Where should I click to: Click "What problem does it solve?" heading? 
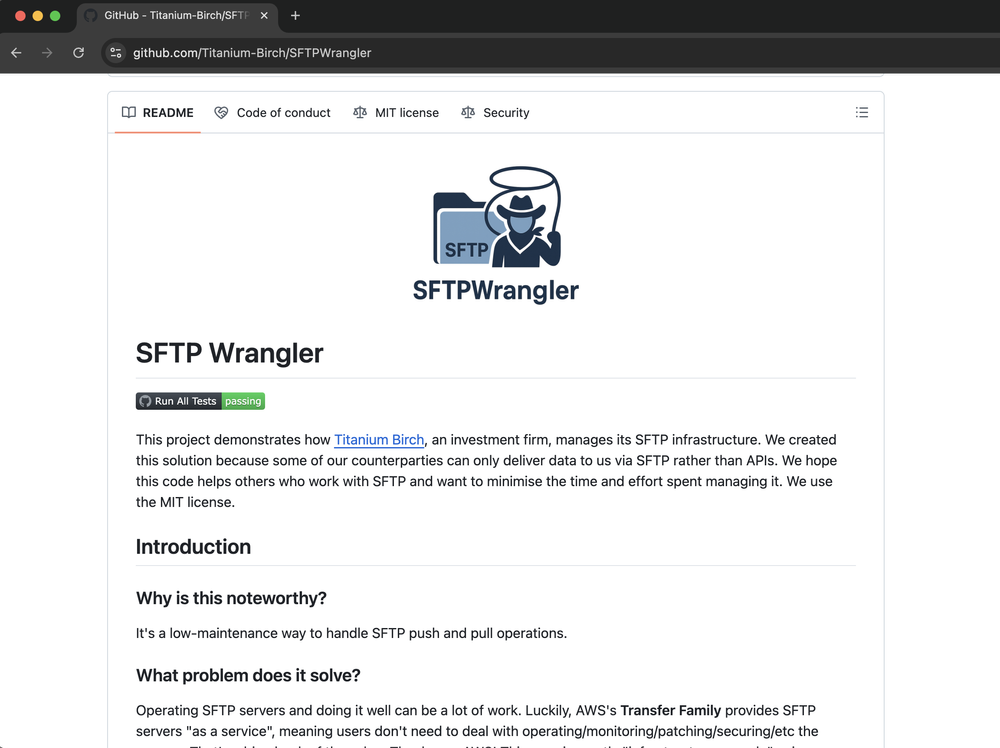pos(248,675)
